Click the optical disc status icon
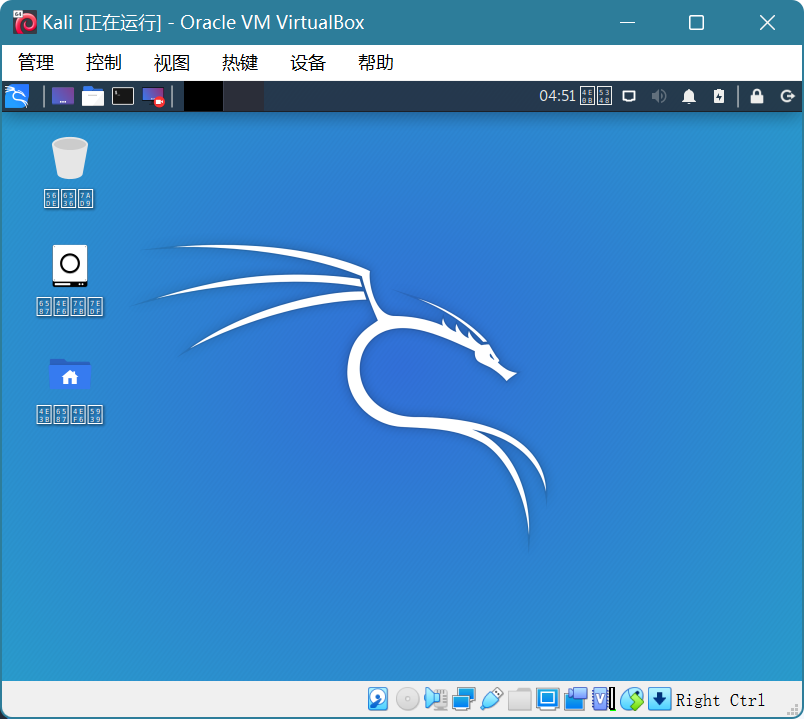 coord(408,699)
